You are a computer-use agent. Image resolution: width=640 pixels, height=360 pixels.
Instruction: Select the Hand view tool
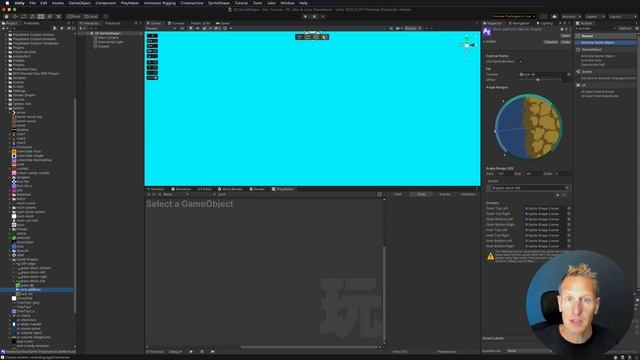[x=6, y=16]
